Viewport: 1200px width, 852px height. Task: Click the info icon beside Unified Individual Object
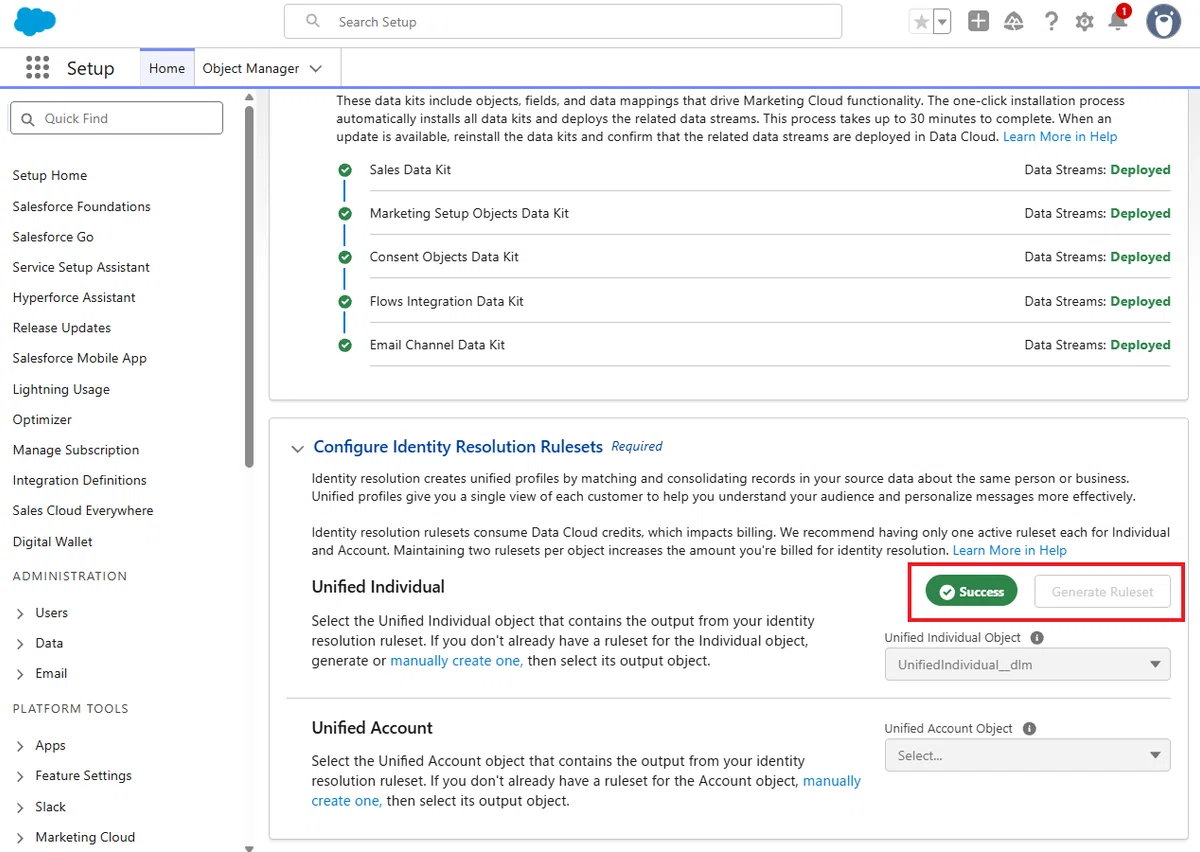coord(1037,637)
